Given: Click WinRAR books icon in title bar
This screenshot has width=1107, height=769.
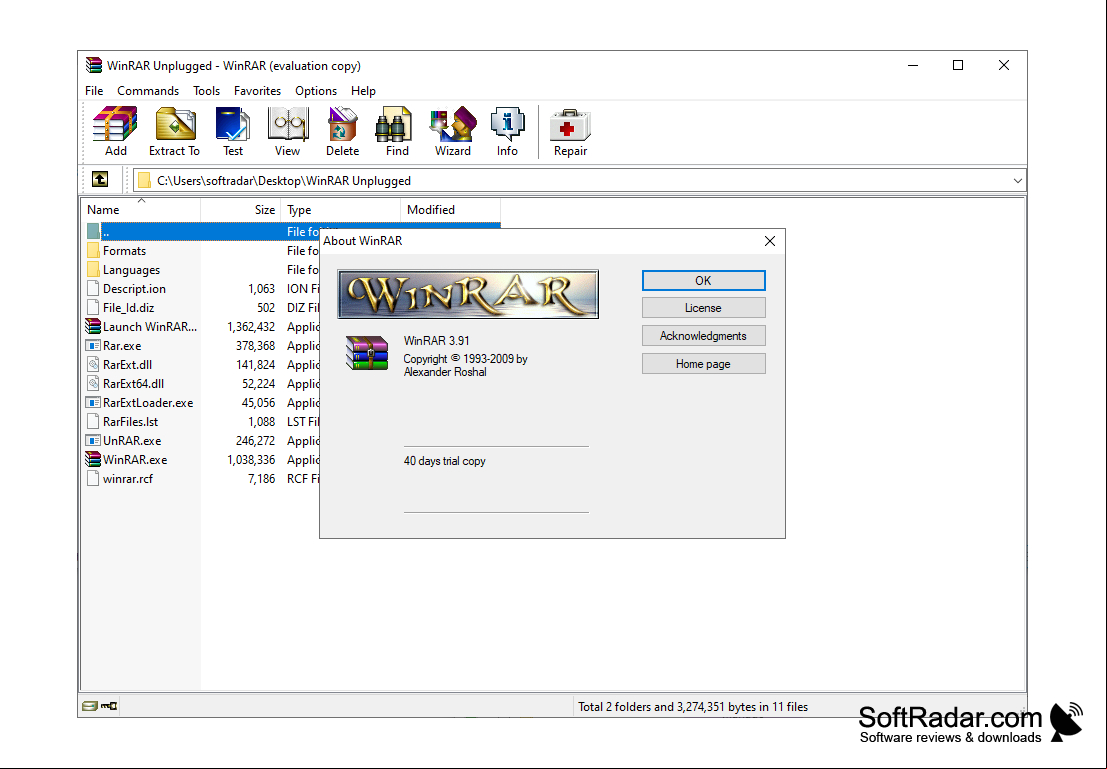Looking at the screenshot, I should [94, 66].
